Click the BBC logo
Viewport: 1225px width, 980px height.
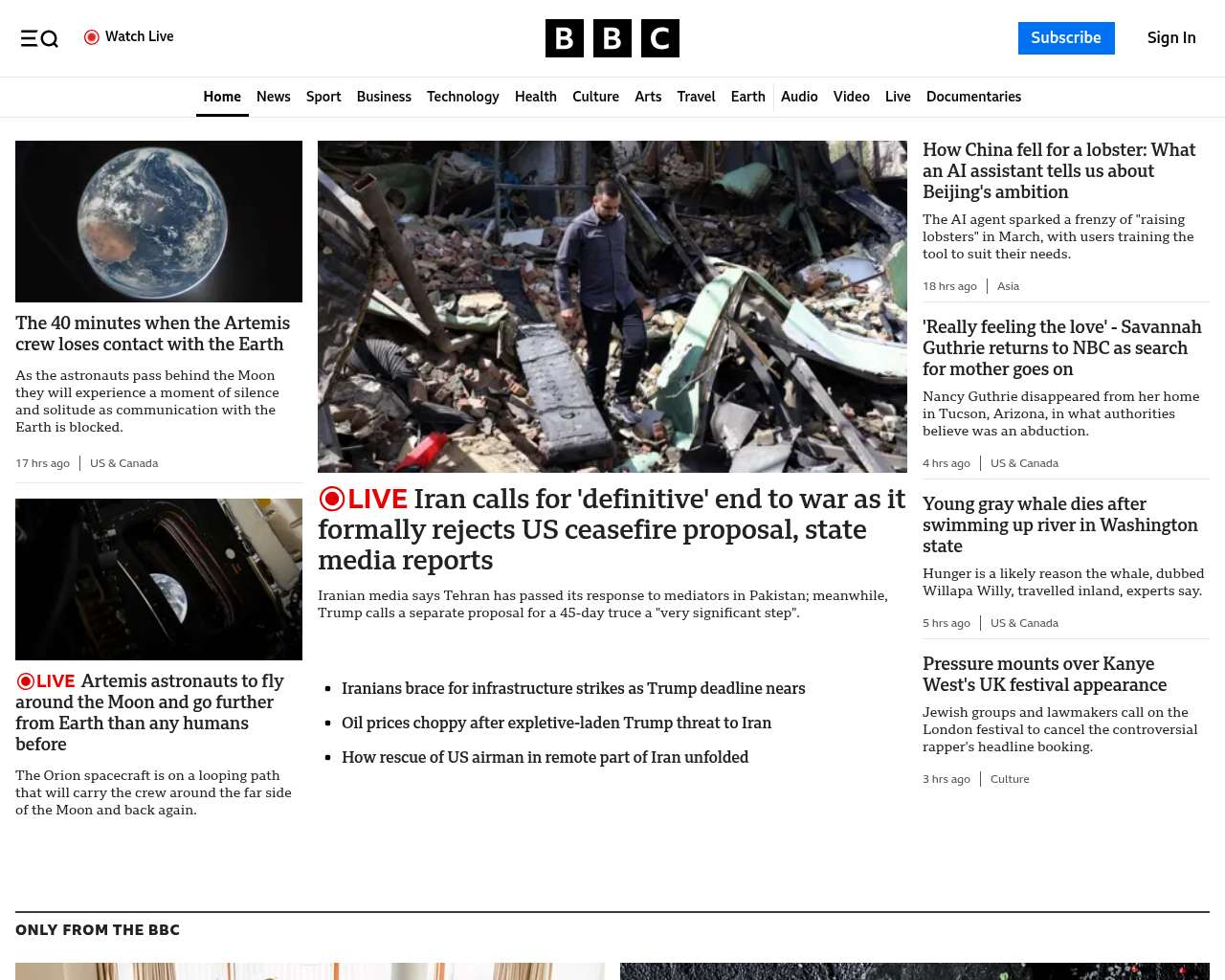(612, 38)
